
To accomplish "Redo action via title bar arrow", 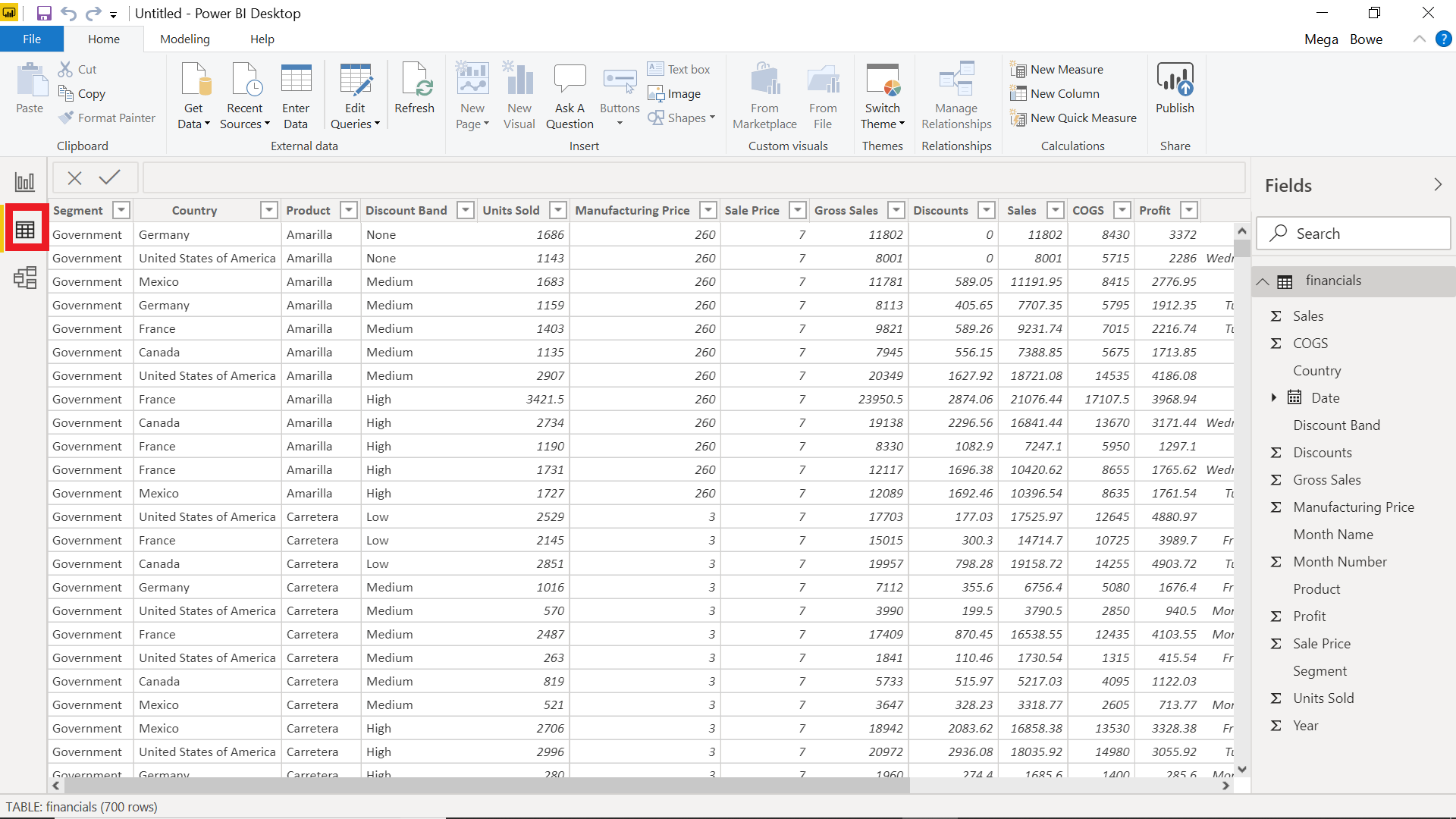I will pos(93,13).
